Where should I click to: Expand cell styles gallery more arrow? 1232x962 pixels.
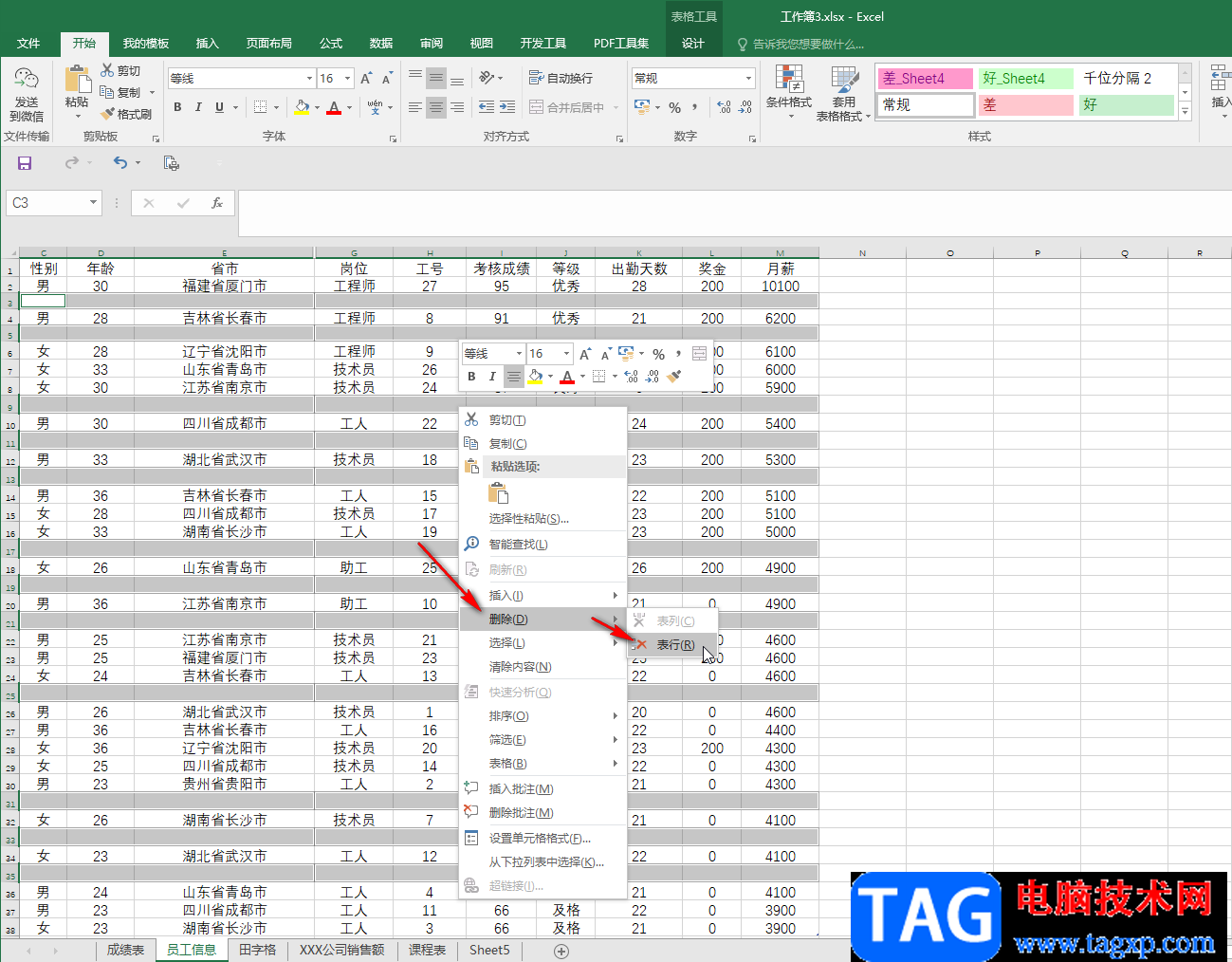tap(1185, 112)
